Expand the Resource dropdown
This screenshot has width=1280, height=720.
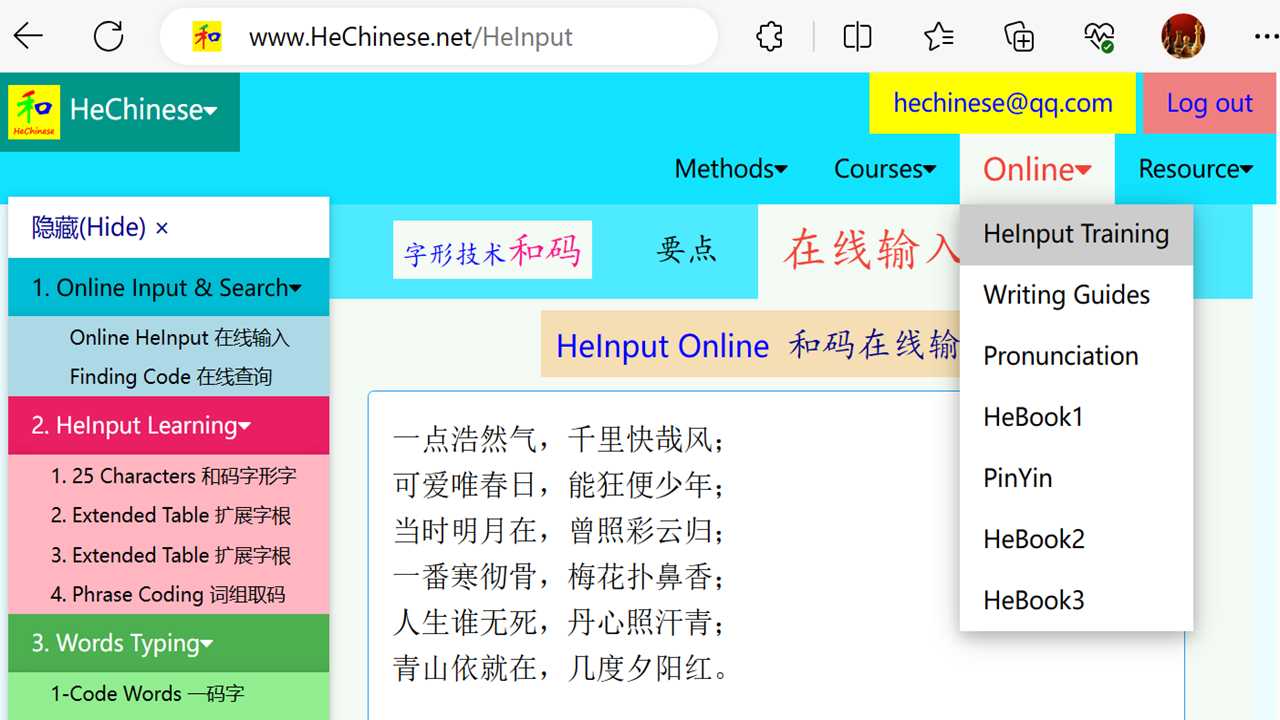coord(1196,168)
